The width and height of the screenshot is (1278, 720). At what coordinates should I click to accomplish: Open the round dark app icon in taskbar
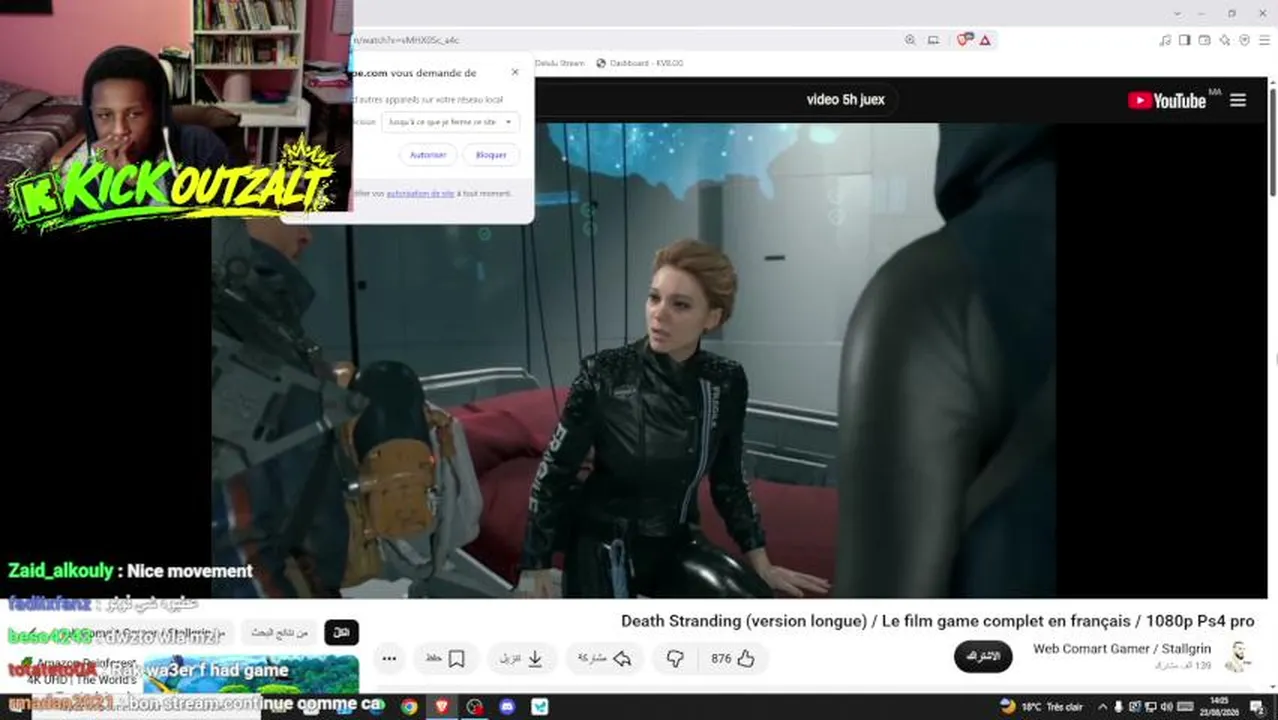pos(475,707)
